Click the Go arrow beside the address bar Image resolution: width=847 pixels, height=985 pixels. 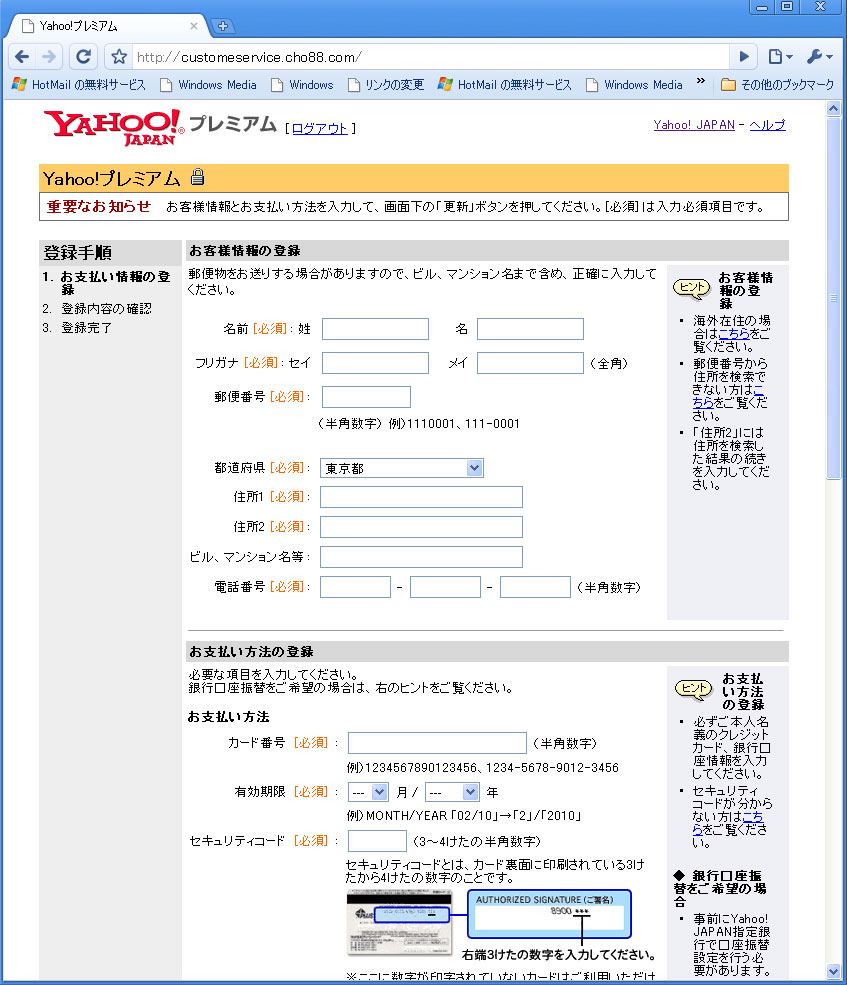pos(744,57)
